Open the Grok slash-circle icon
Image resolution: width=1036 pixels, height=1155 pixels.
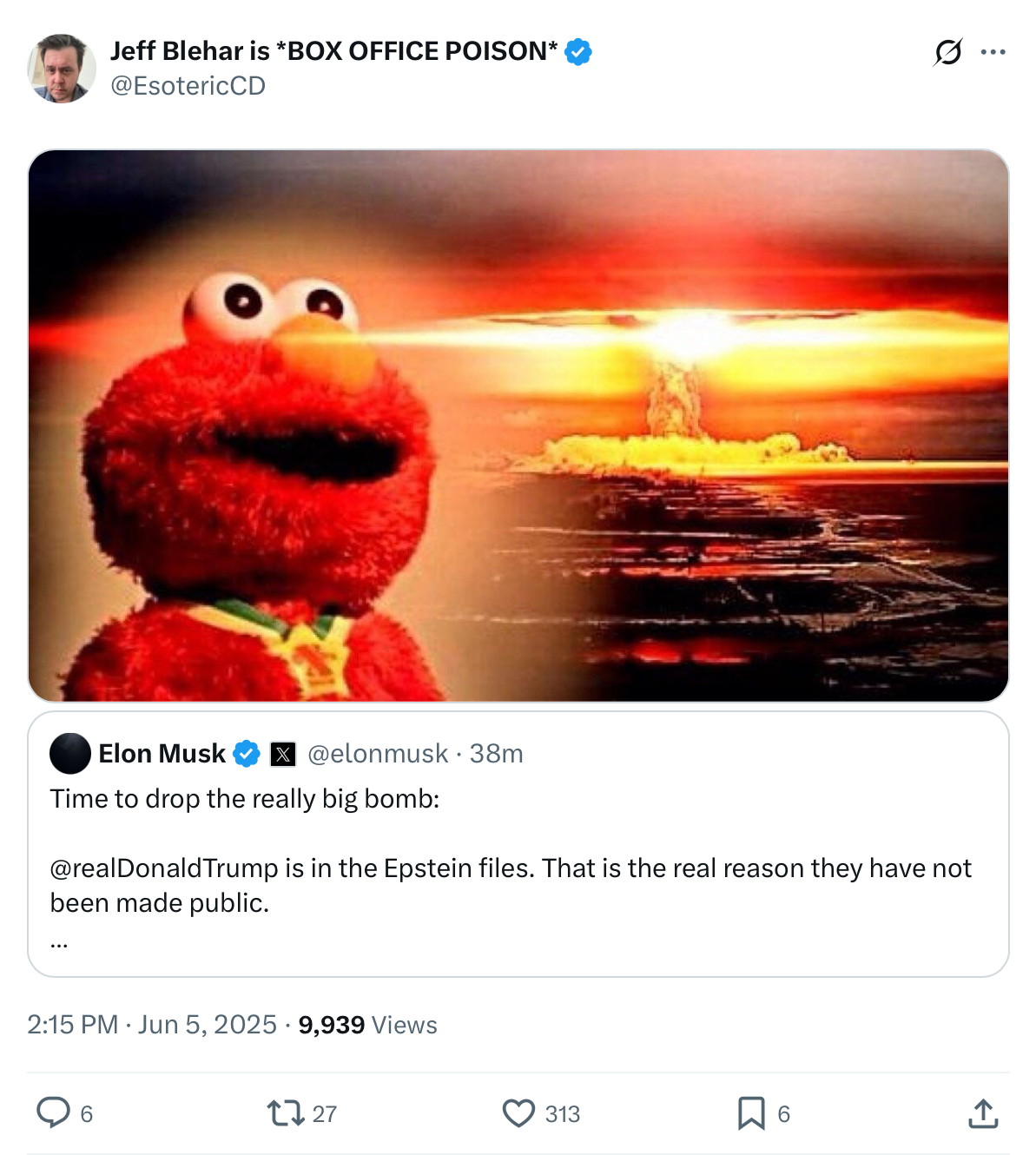(x=947, y=52)
